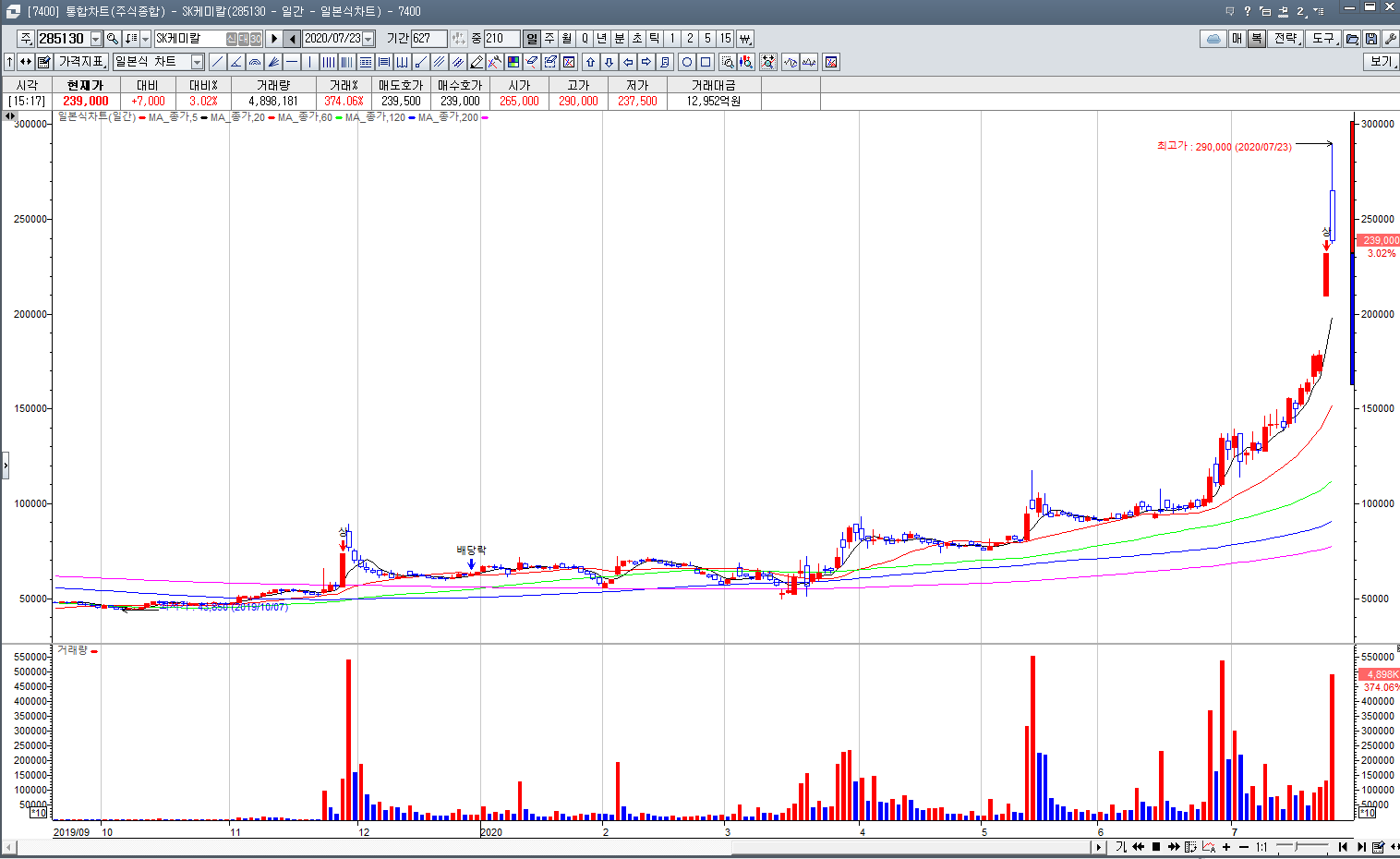This screenshot has height=859, width=1400.
Task: Select the pencil freehand drawing tool
Action: pos(477,62)
